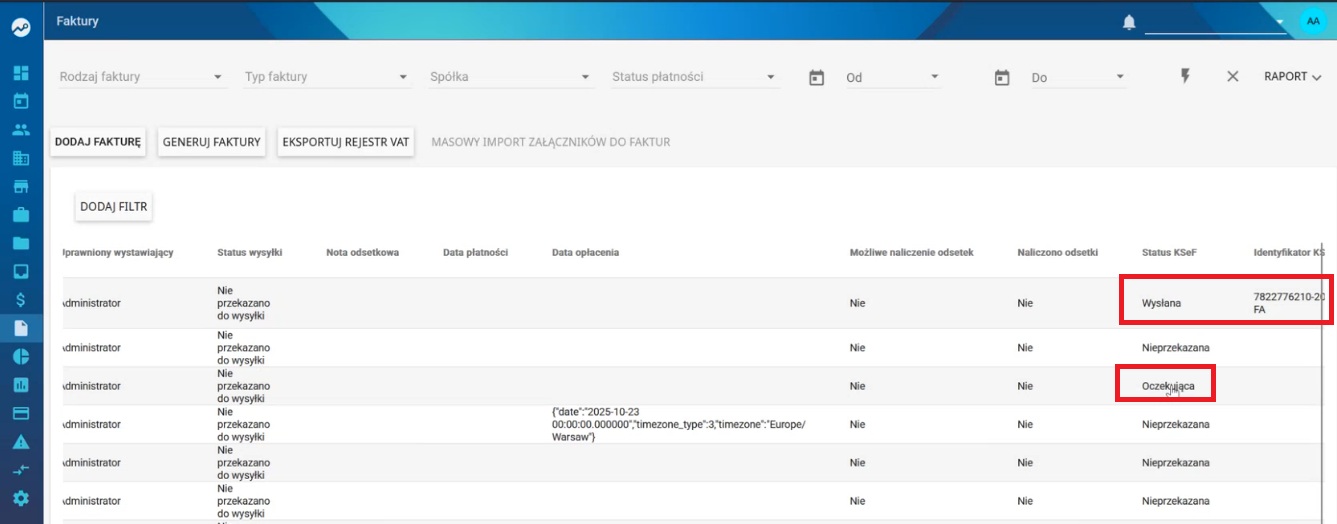Click the DODAJ FILTR button
1337x524 pixels.
(x=114, y=206)
